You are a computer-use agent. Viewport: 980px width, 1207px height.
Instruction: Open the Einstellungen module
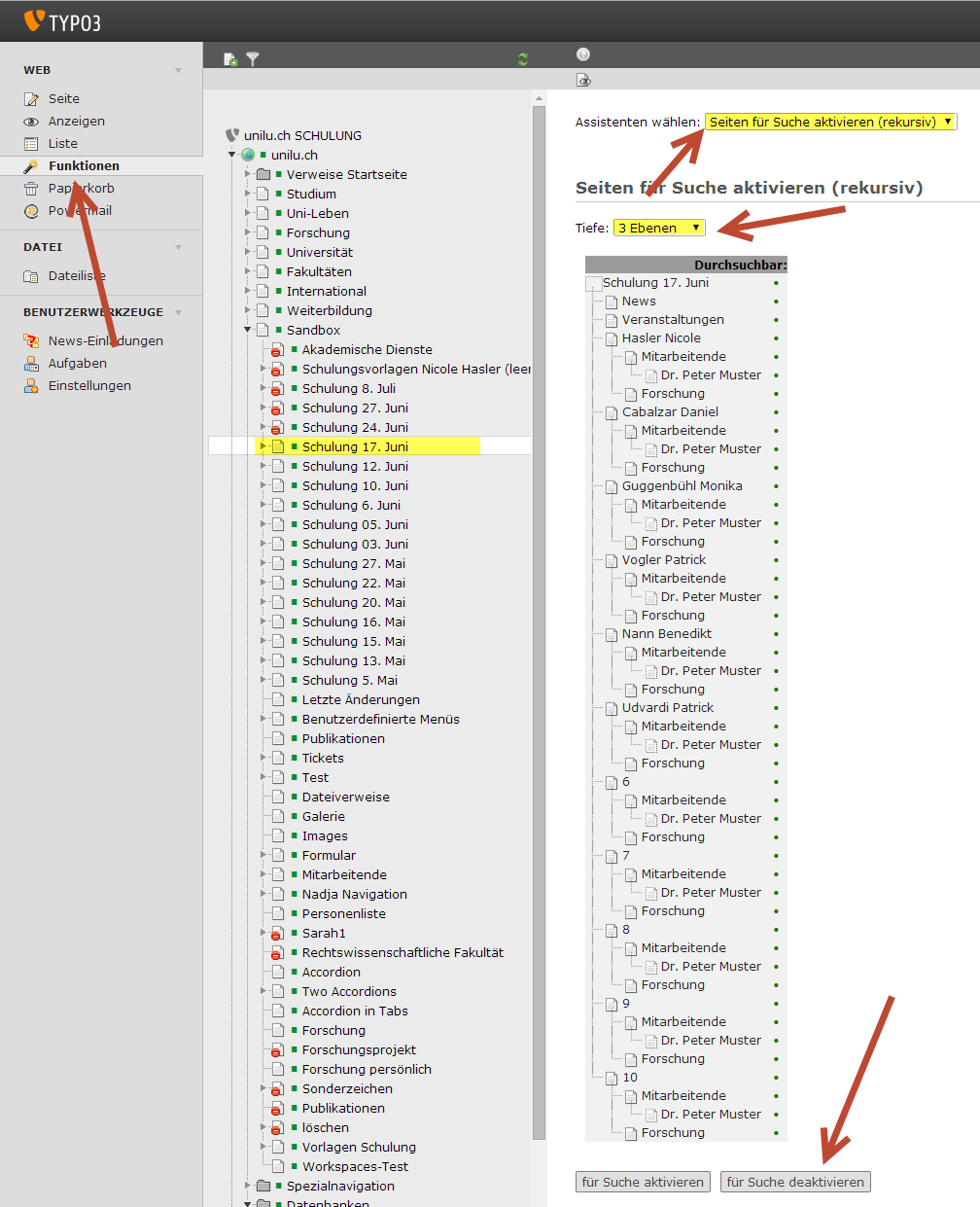pyautogui.click(x=89, y=386)
